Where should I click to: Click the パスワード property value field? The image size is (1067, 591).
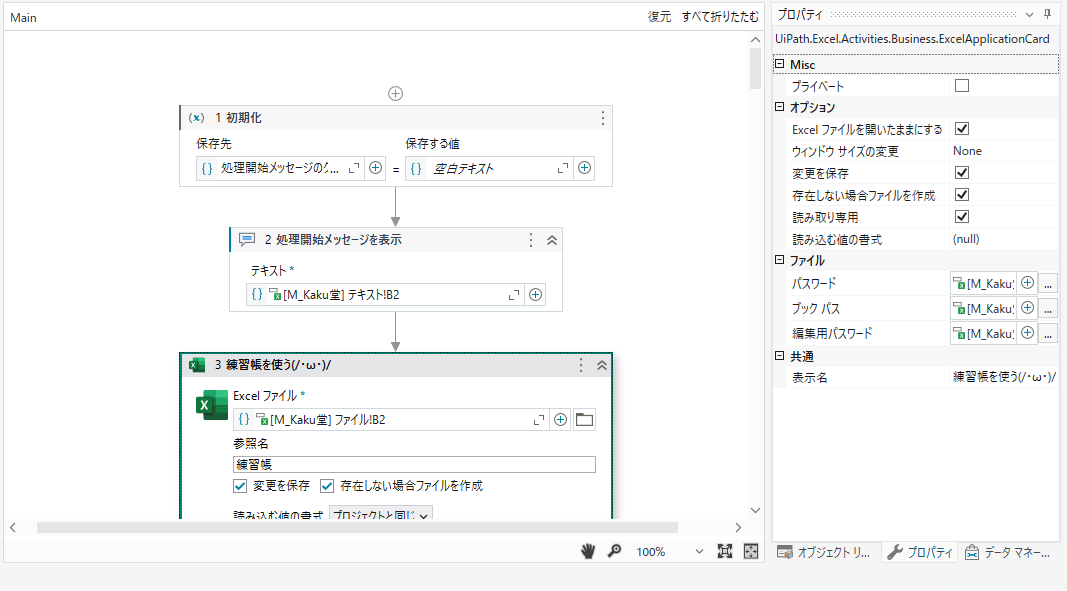[984, 283]
